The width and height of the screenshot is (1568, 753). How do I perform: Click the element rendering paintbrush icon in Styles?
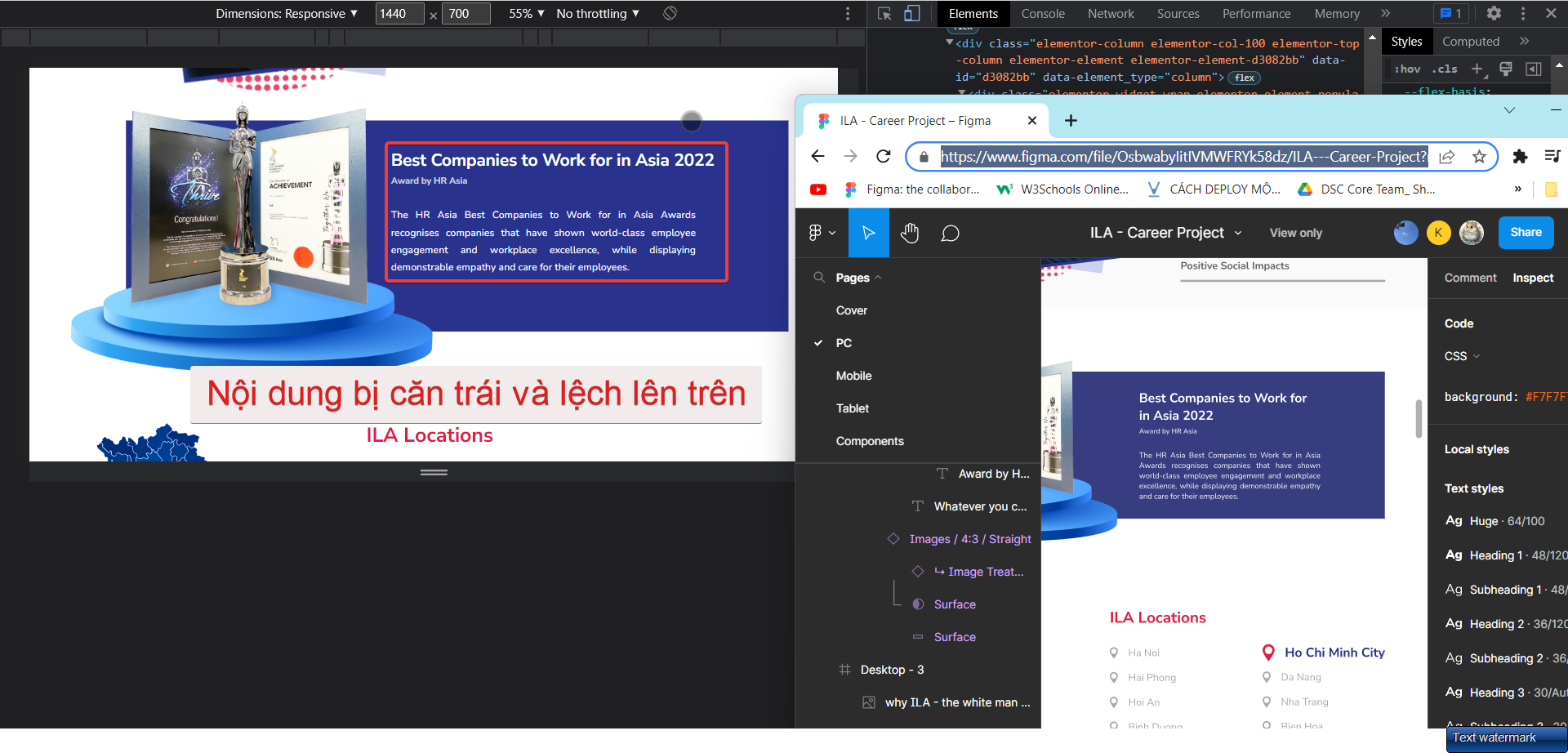point(1506,69)
